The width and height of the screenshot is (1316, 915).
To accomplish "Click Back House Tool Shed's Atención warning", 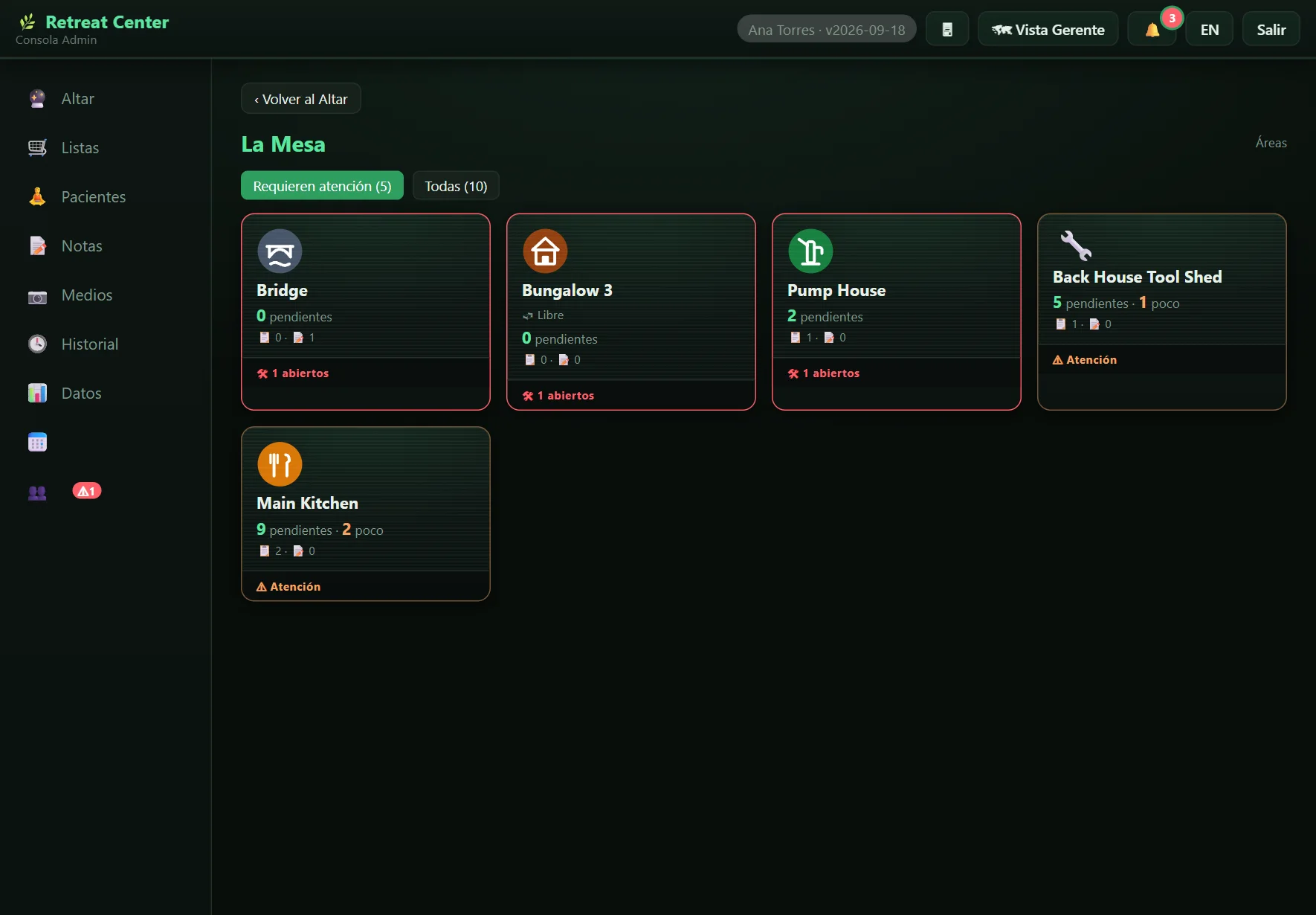I will [x=1085, y=360].
